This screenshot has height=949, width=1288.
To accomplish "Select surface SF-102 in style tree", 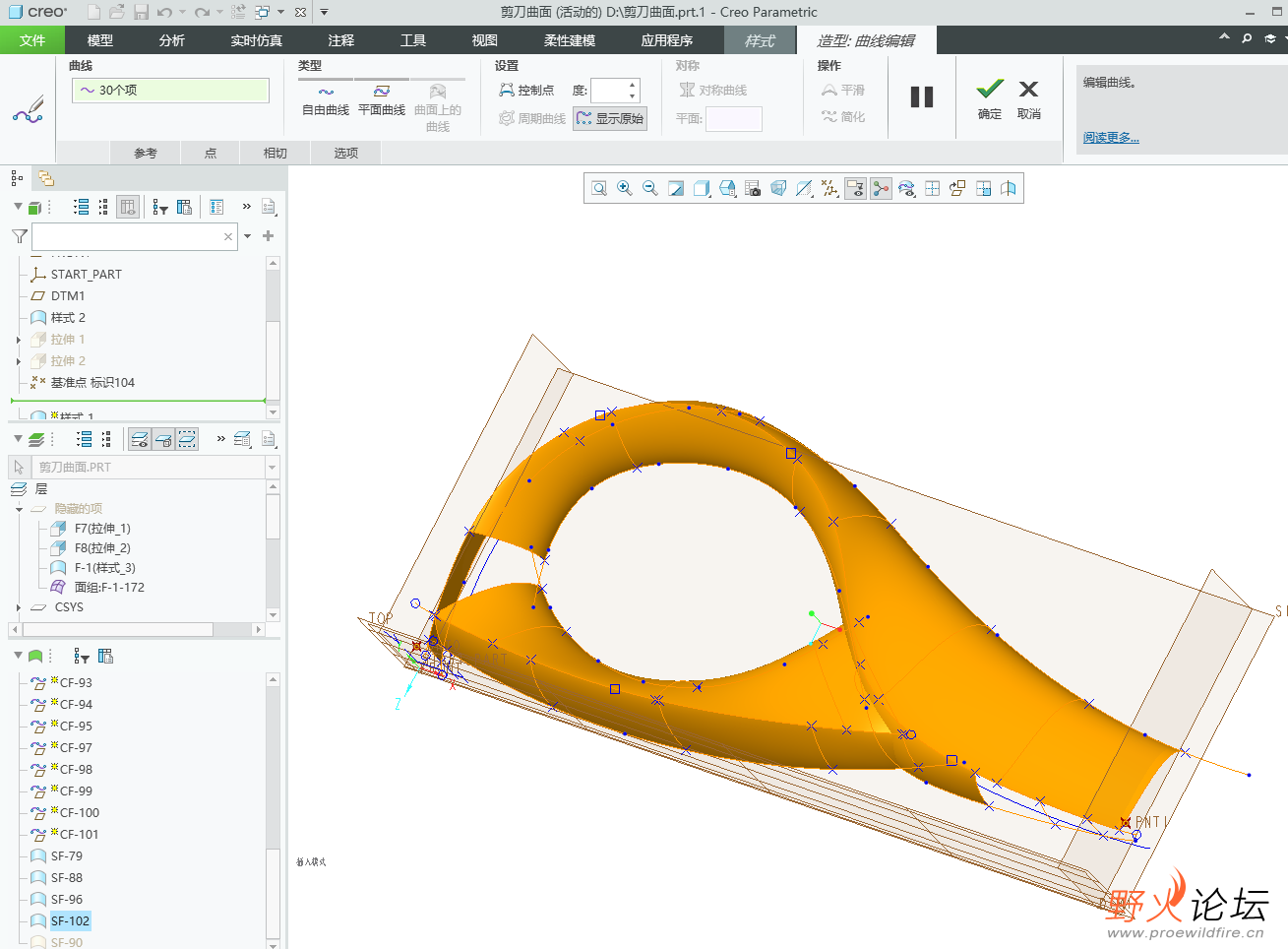I will coord(70,921).
